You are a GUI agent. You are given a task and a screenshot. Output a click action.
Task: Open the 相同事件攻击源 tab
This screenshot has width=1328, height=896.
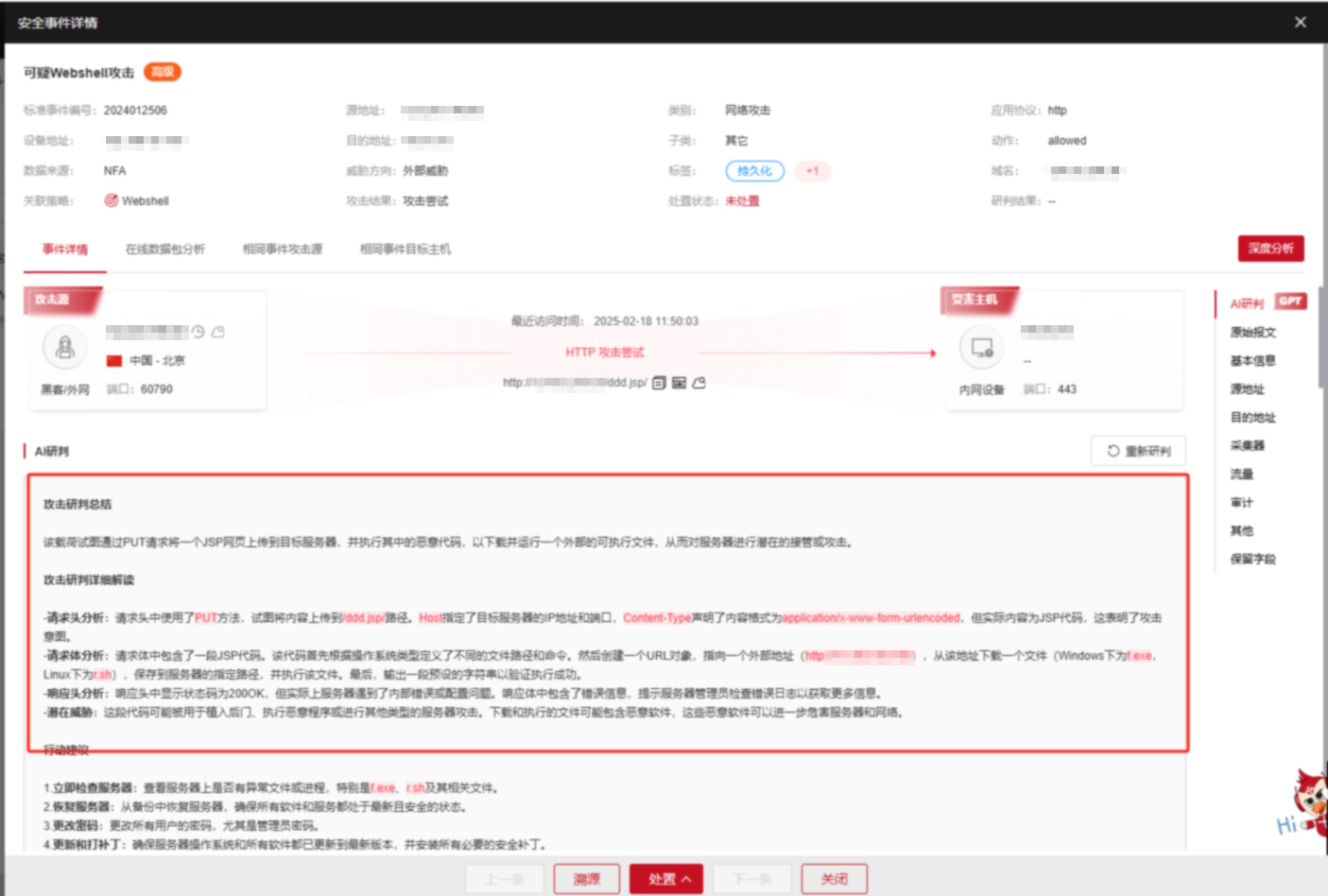[x=283, y=250]
